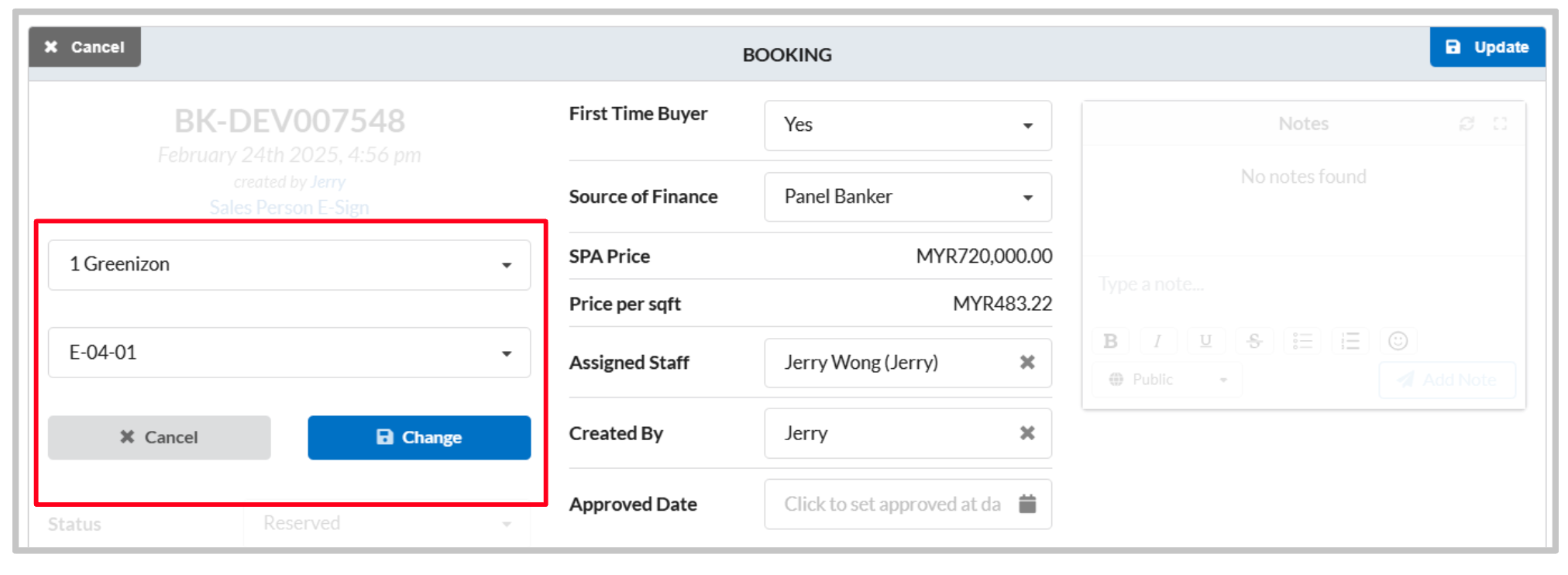Expand the Source of Finance dropdown
This screenshot has height=575, width=1568.
[x=908, y=197]
